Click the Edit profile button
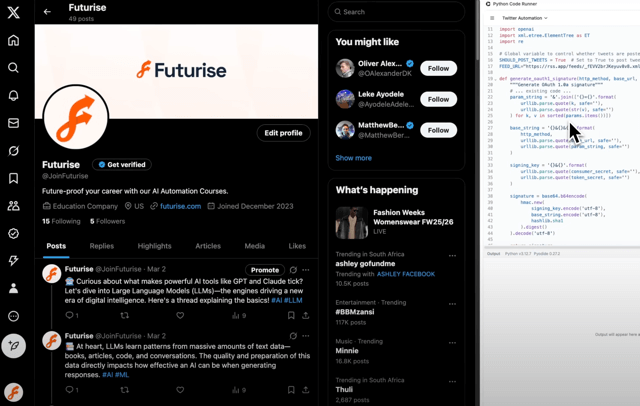The height and width of the screenshot is (406, 640). coord(283,133)
